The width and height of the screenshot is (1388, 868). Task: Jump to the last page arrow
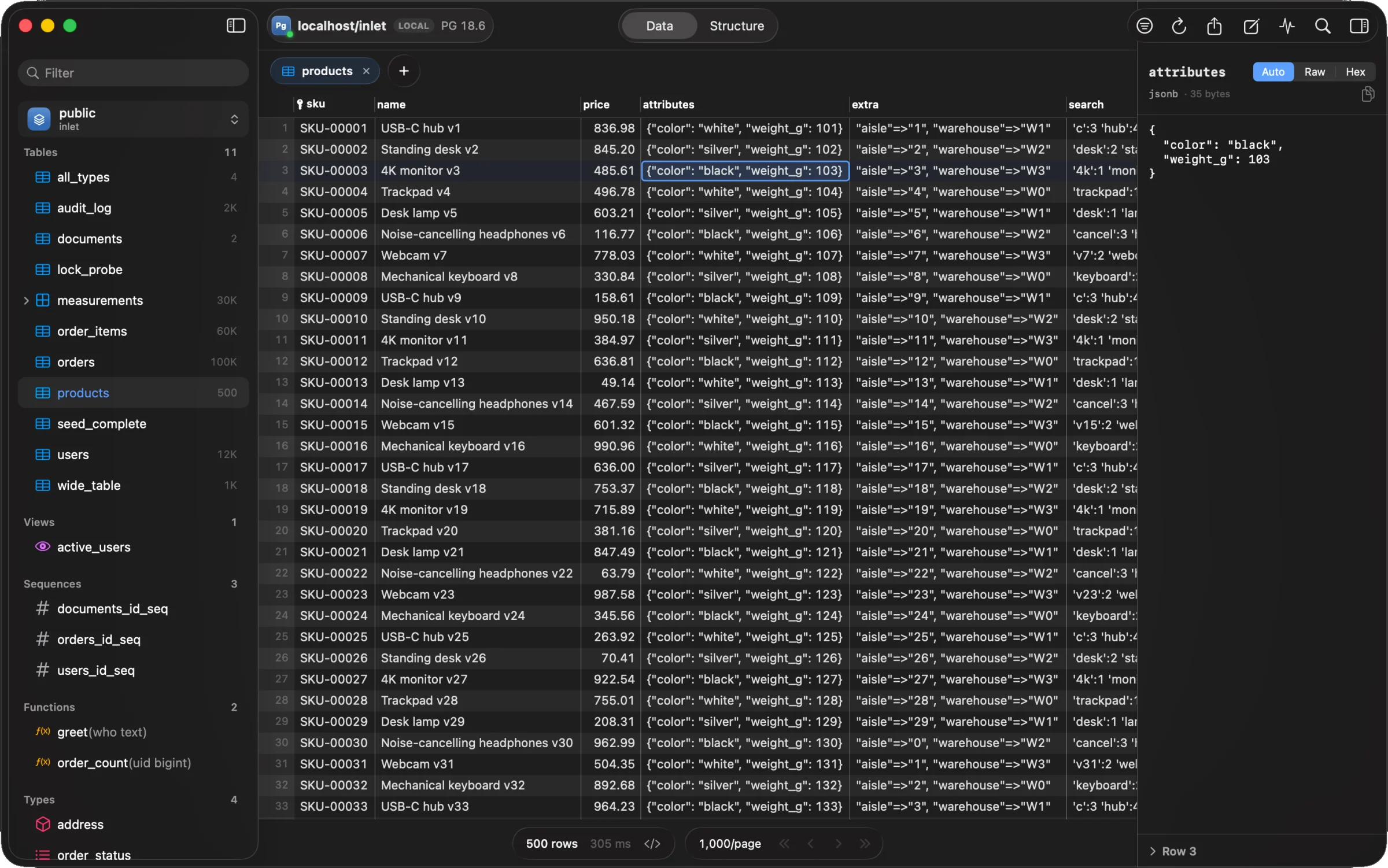coord(865,843)
